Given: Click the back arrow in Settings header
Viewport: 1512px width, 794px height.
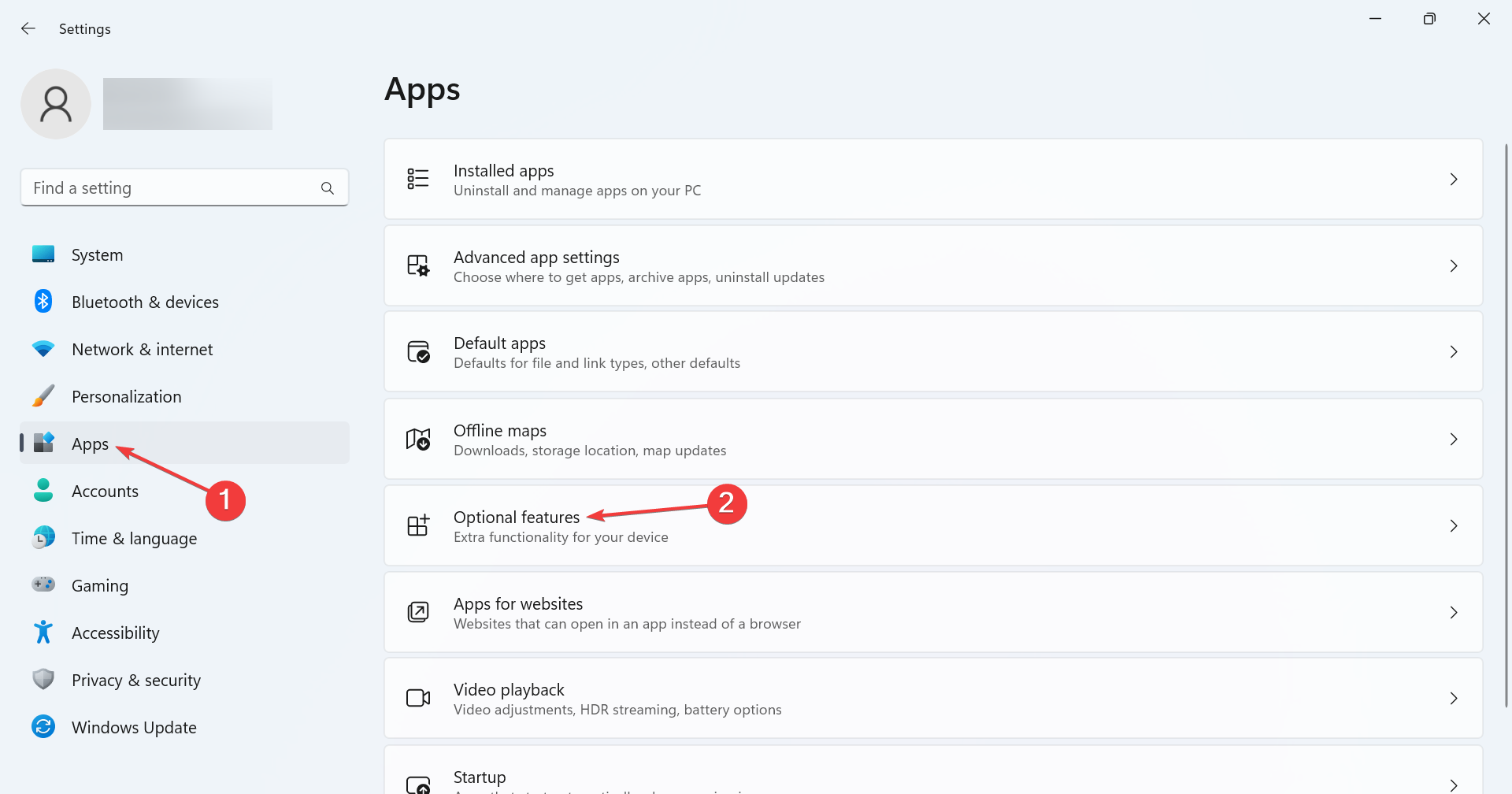Looking at the screenshot, I should tap(28, 29).
